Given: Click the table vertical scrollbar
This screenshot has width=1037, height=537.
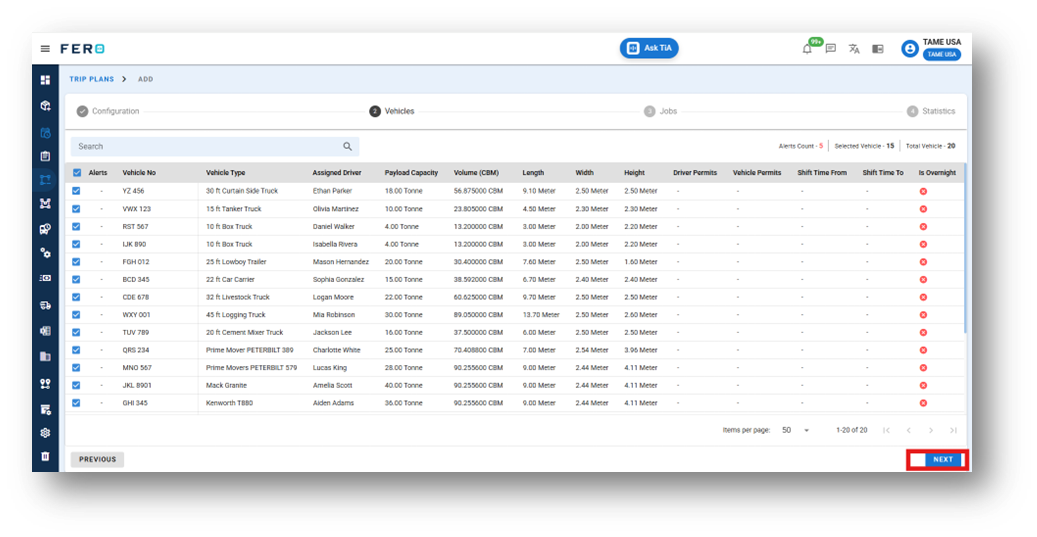Looking at the screenshot, I should (966, 248).
